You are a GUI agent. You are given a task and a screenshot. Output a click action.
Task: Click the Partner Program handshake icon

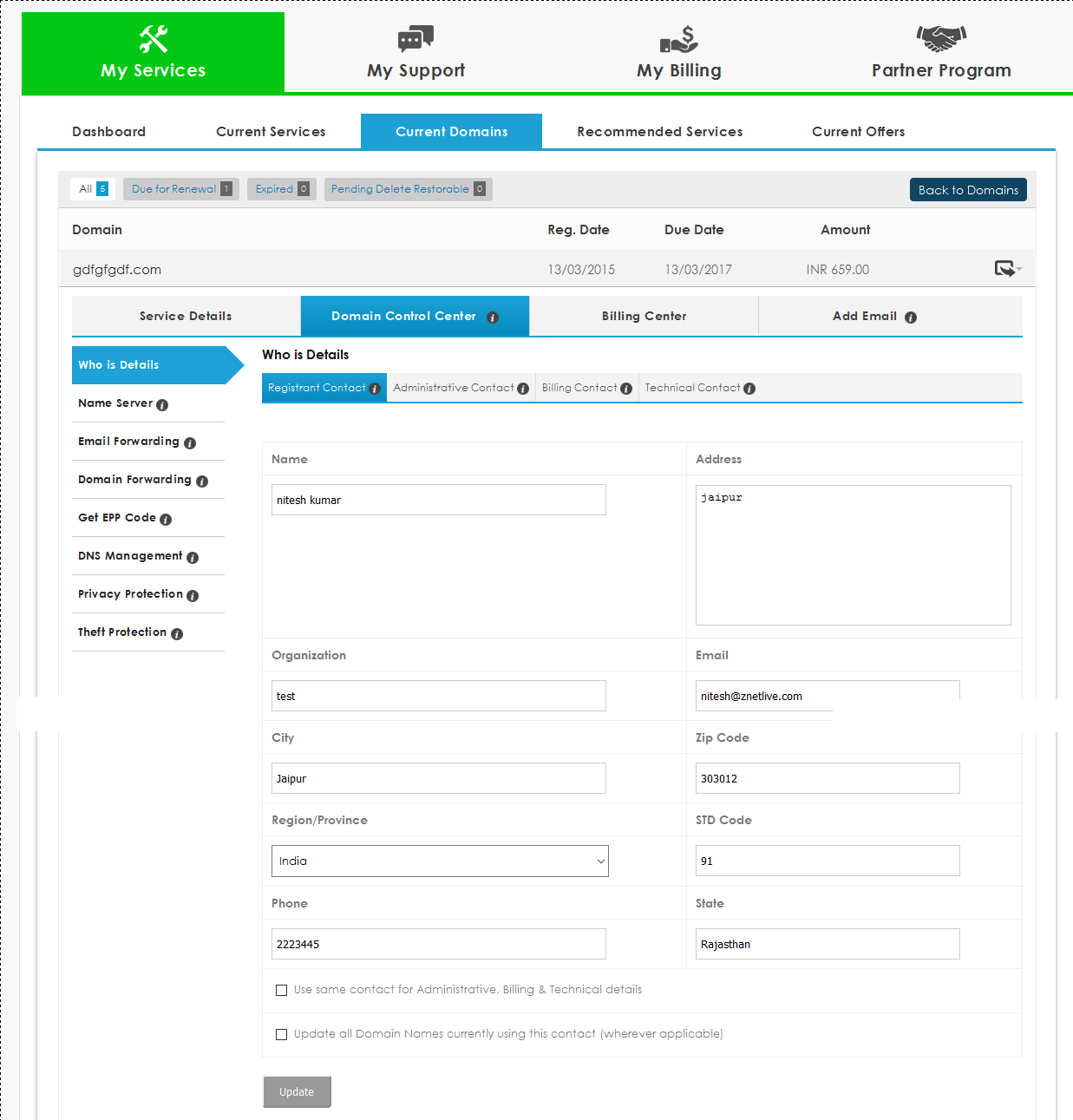[941, 37]
